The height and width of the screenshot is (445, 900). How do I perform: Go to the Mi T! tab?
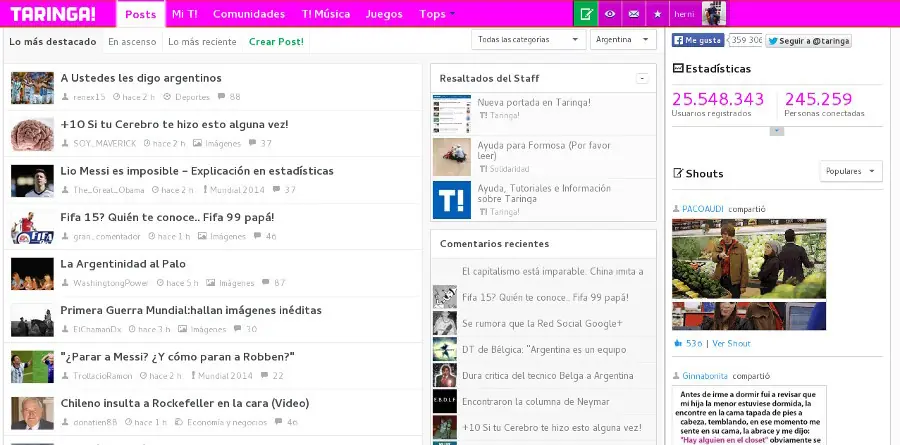pos(184,14)
